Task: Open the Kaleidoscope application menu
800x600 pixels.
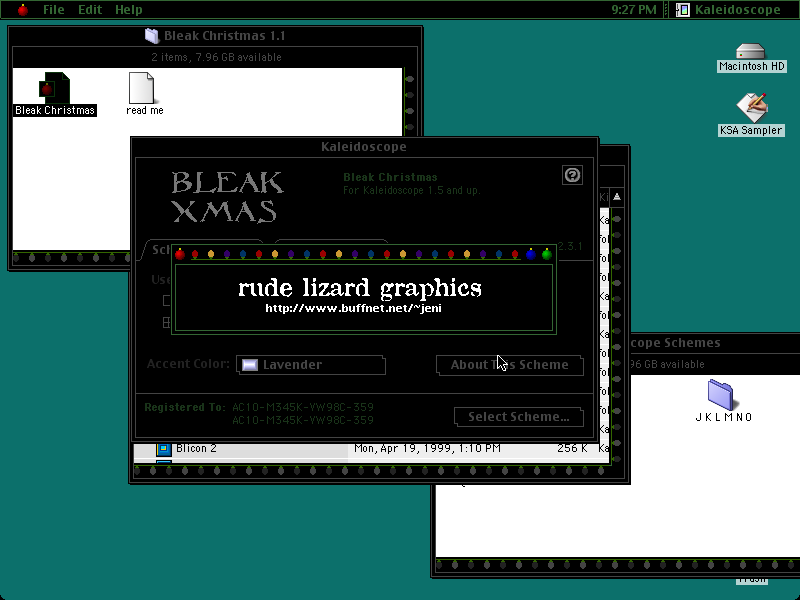Action: tap(729, 10)
